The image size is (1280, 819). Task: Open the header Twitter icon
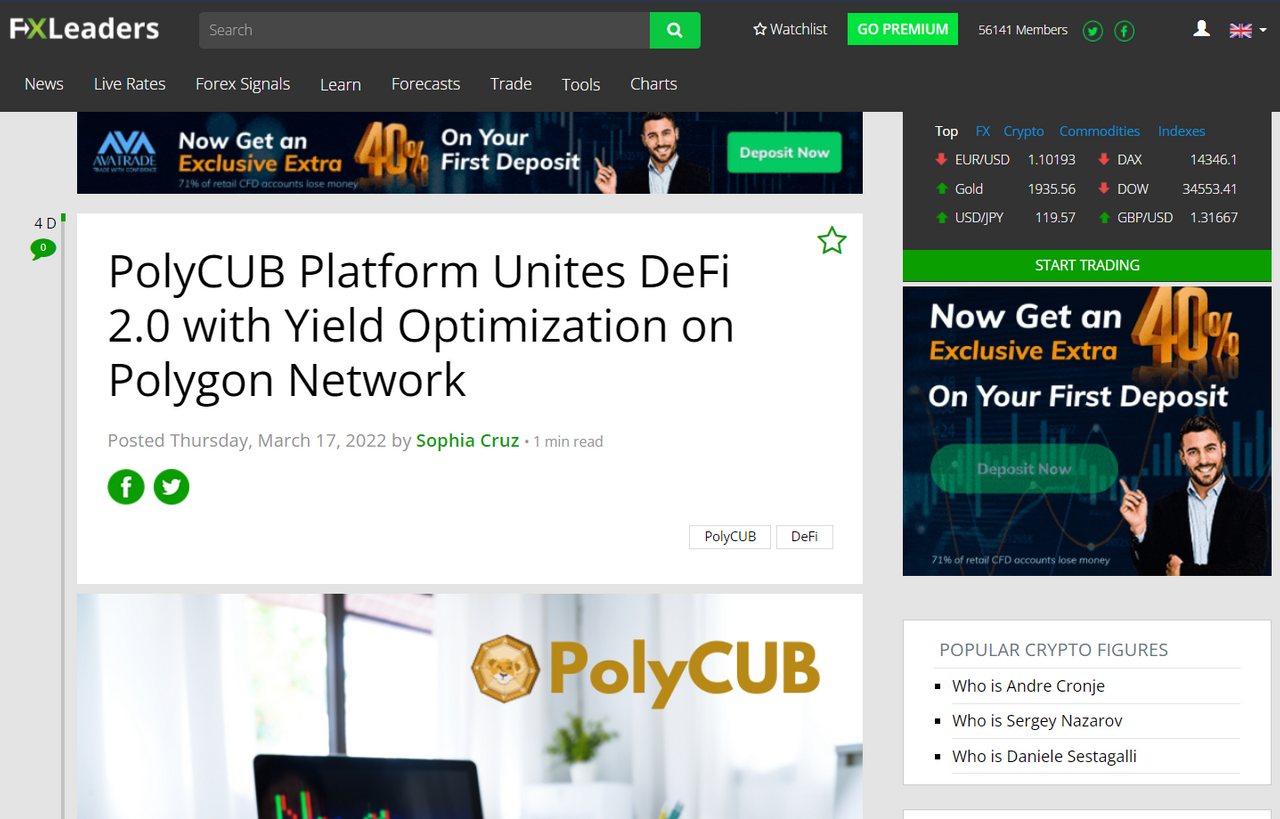[1093, 31]
